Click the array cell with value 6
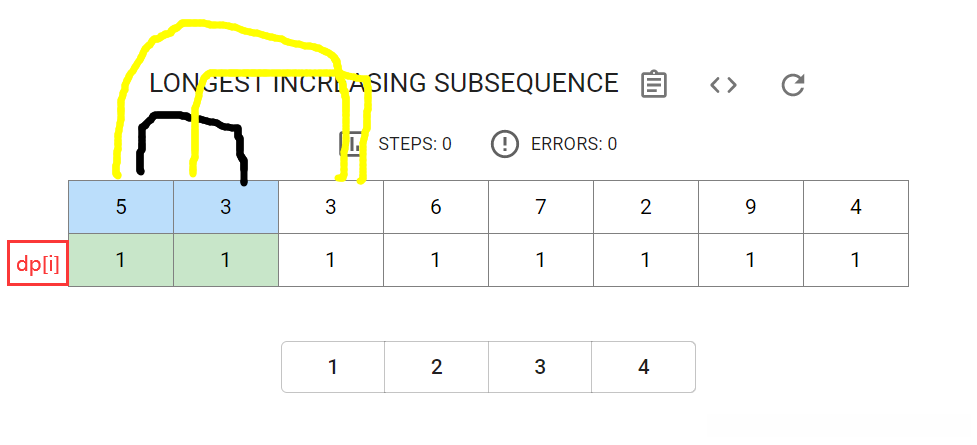This screenshot has height=445, width=977. pos(436,207)
